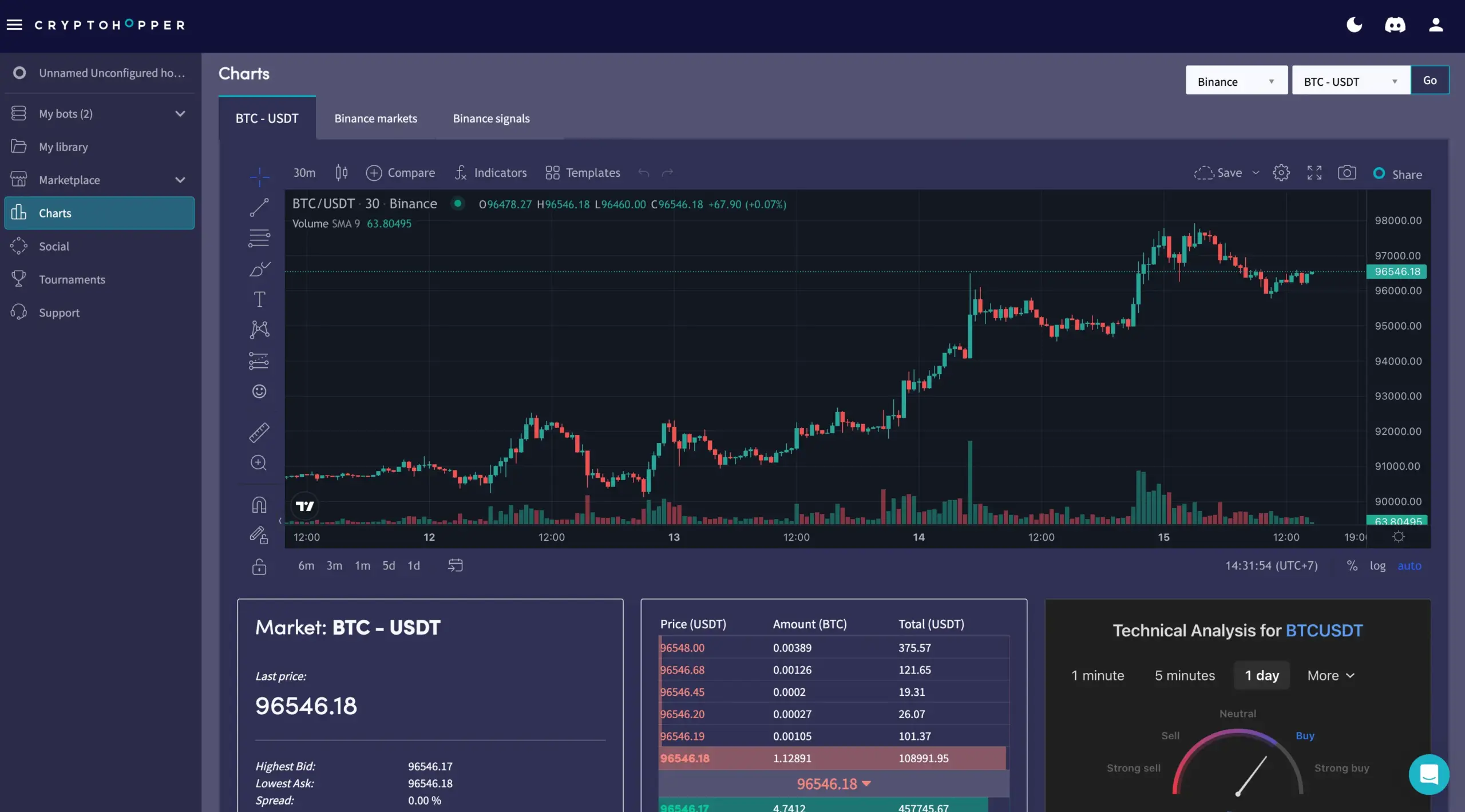
Task: Open the Tournaments page
Action: tap(70, 279)
